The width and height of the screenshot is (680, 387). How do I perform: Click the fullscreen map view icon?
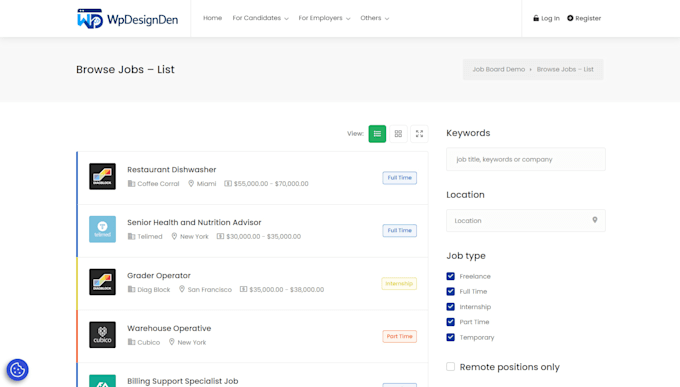419,134
